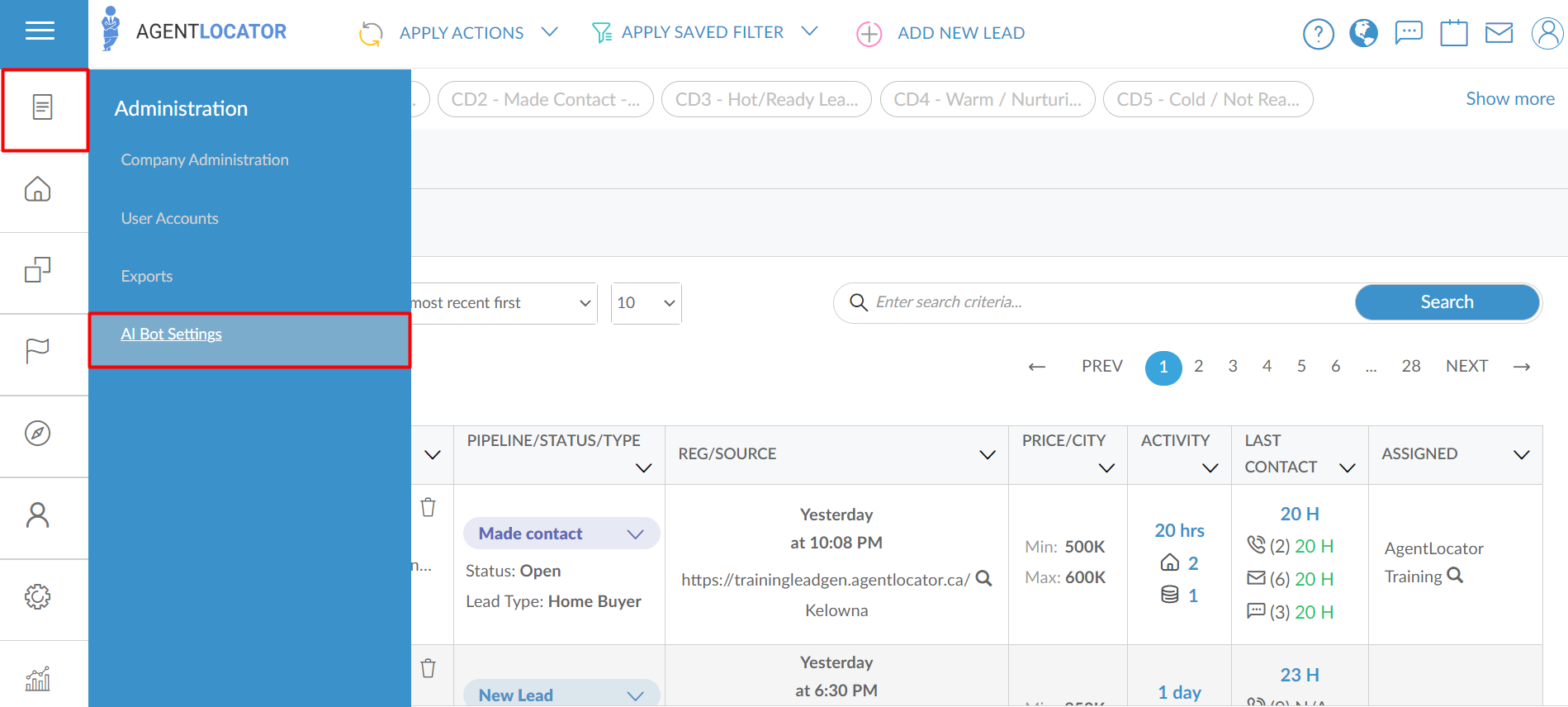This screenshot has height=707, width=1568.
Task: Click the blue Search button
Action: coord(1447,302)
